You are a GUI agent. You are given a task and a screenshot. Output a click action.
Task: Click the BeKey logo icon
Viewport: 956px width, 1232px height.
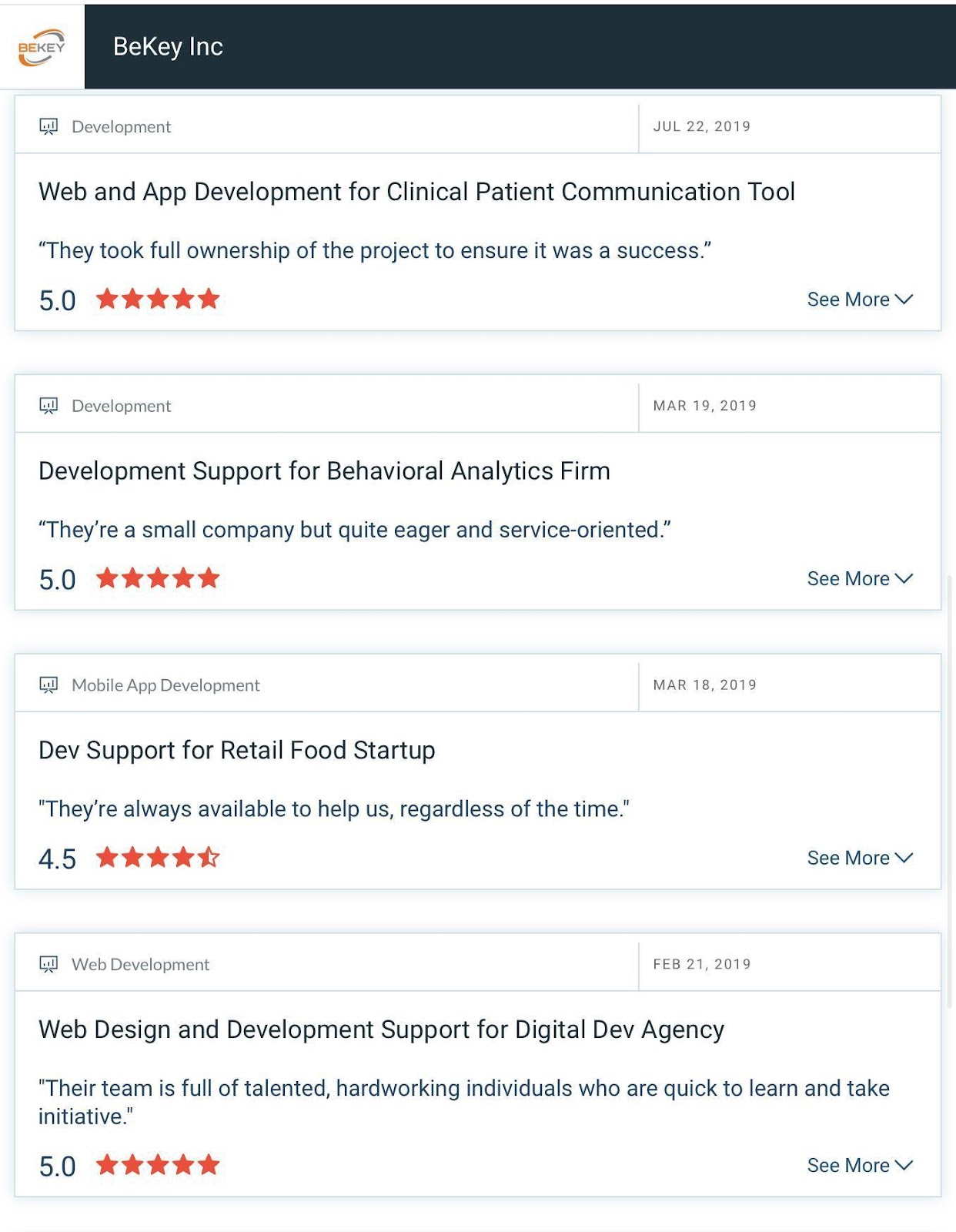coord(42,47)
